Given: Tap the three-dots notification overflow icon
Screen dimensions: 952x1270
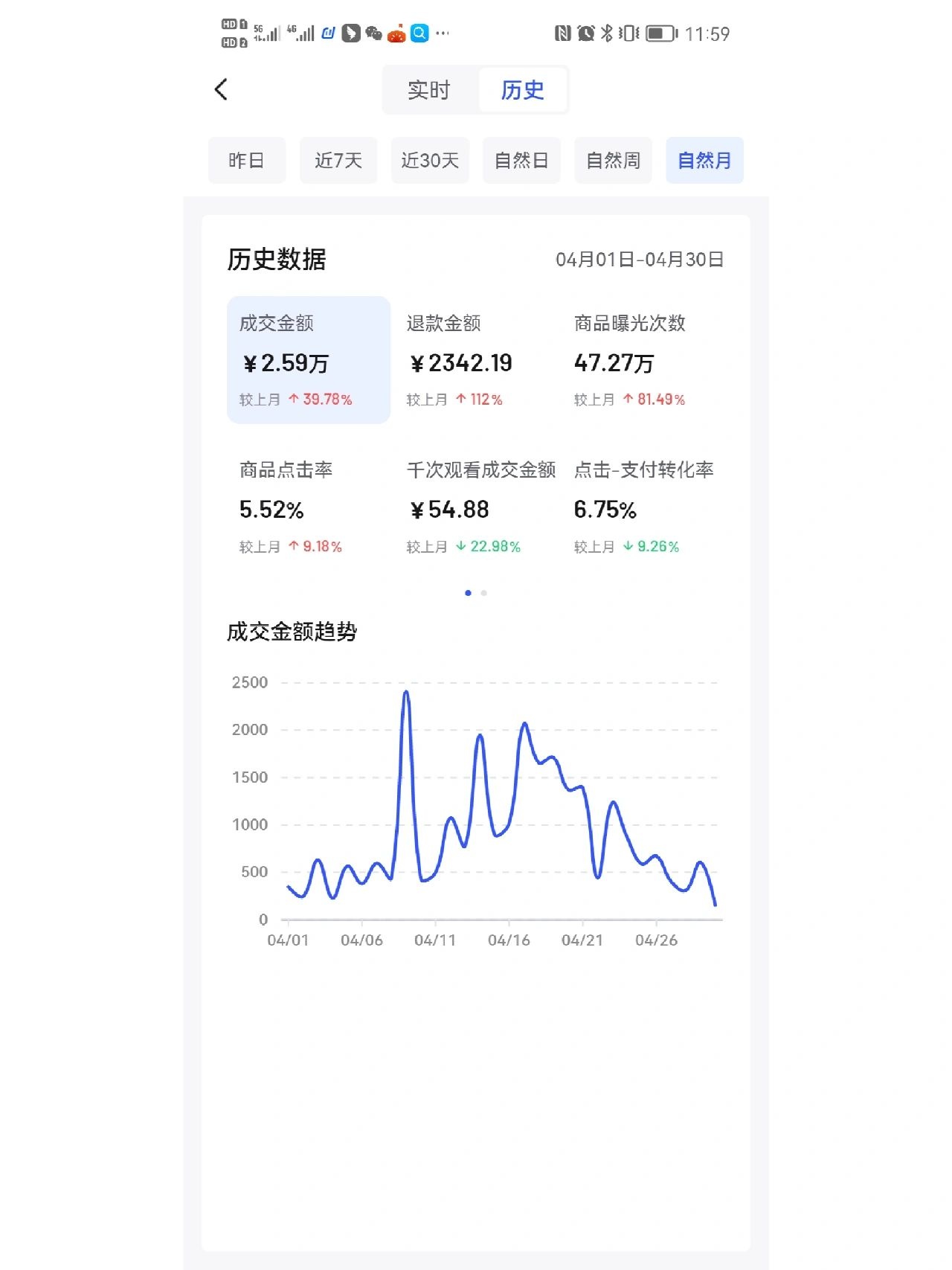Looking at the screenshot, I should (x=443, y=33).
